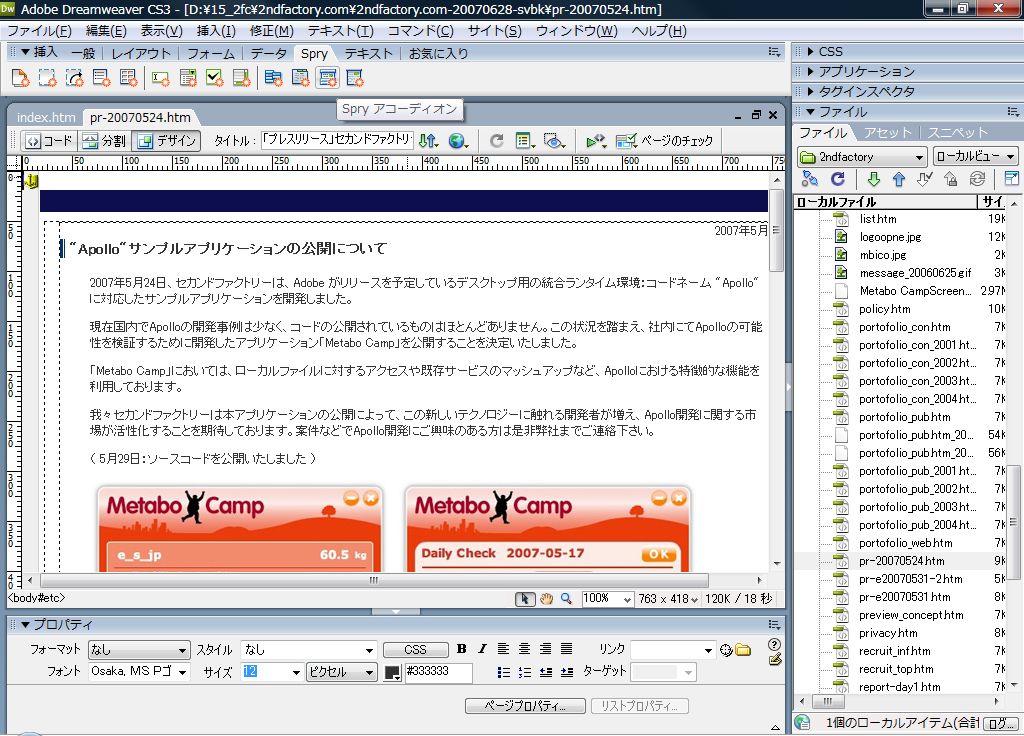Open the スタイル dropdown

[x=309, y=650]
